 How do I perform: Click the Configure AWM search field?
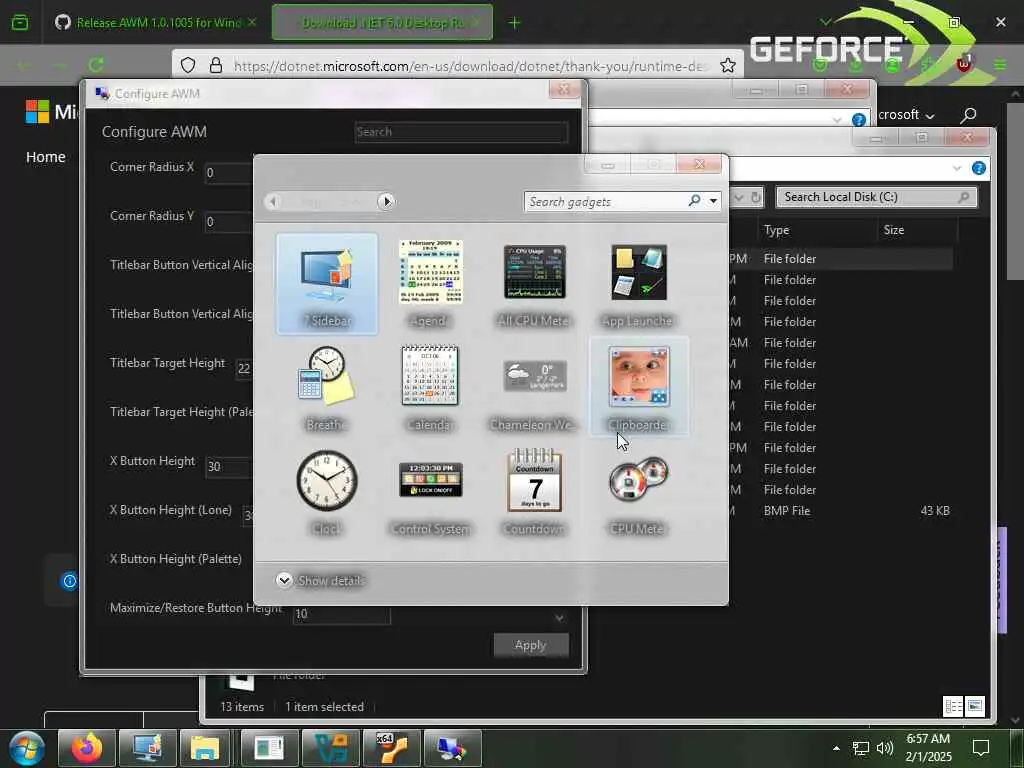point(461,132)
